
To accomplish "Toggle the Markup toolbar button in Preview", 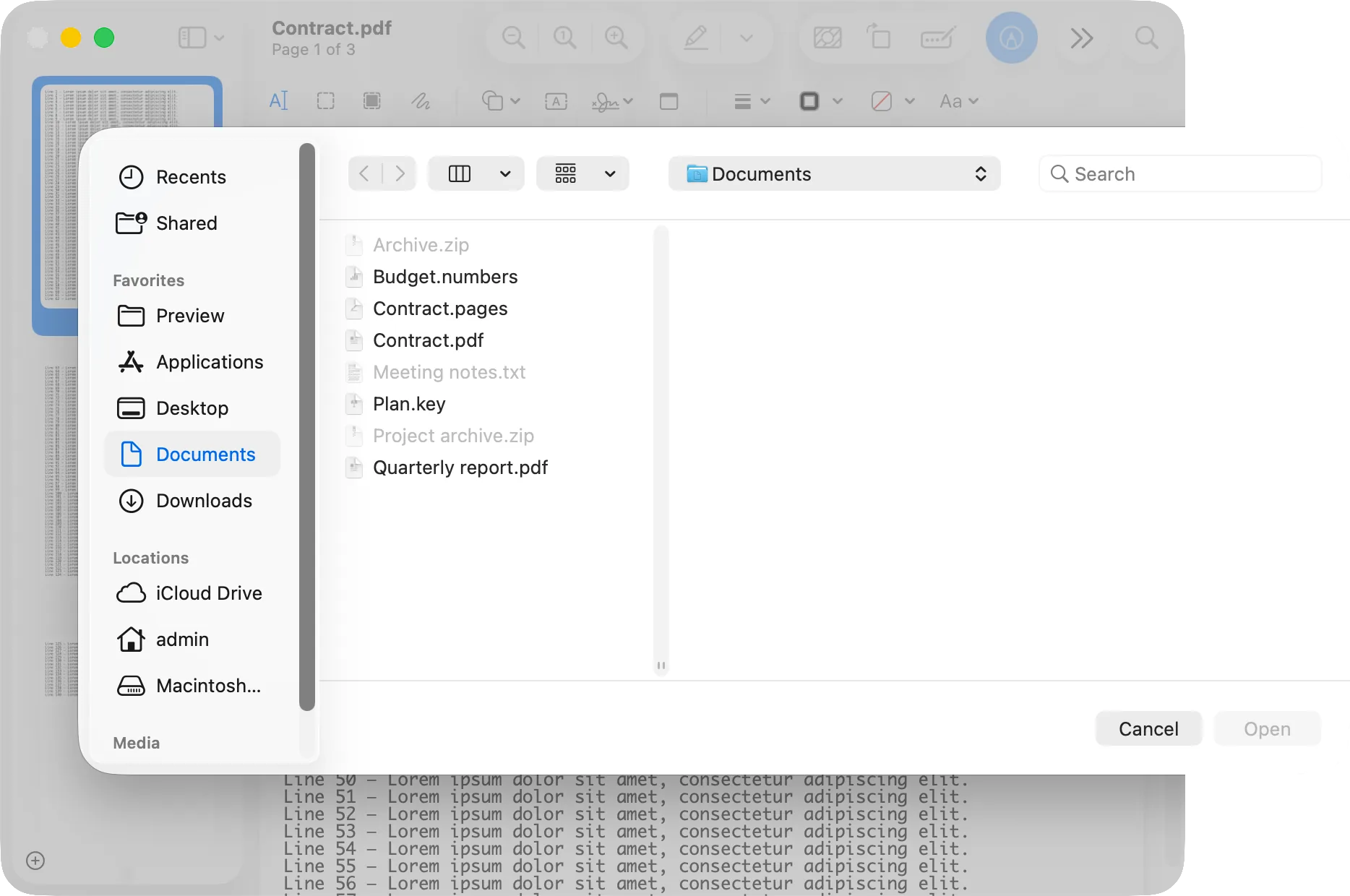I will [x=1012, y=38].
